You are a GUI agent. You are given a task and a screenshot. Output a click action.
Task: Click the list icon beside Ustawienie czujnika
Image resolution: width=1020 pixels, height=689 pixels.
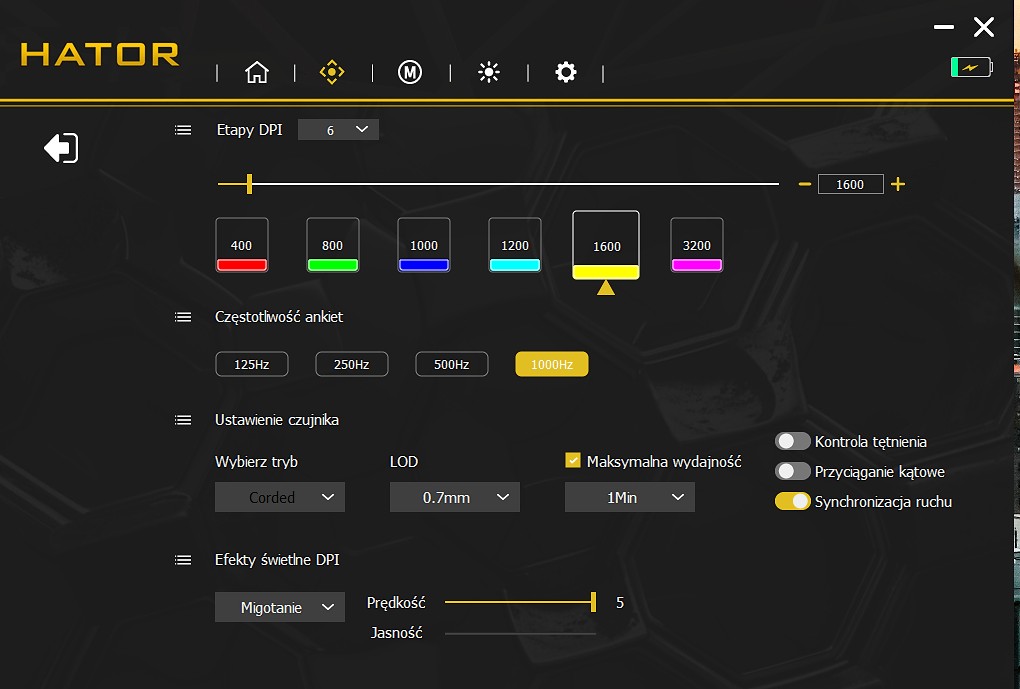pyautogui.click(x=183, y=420)
